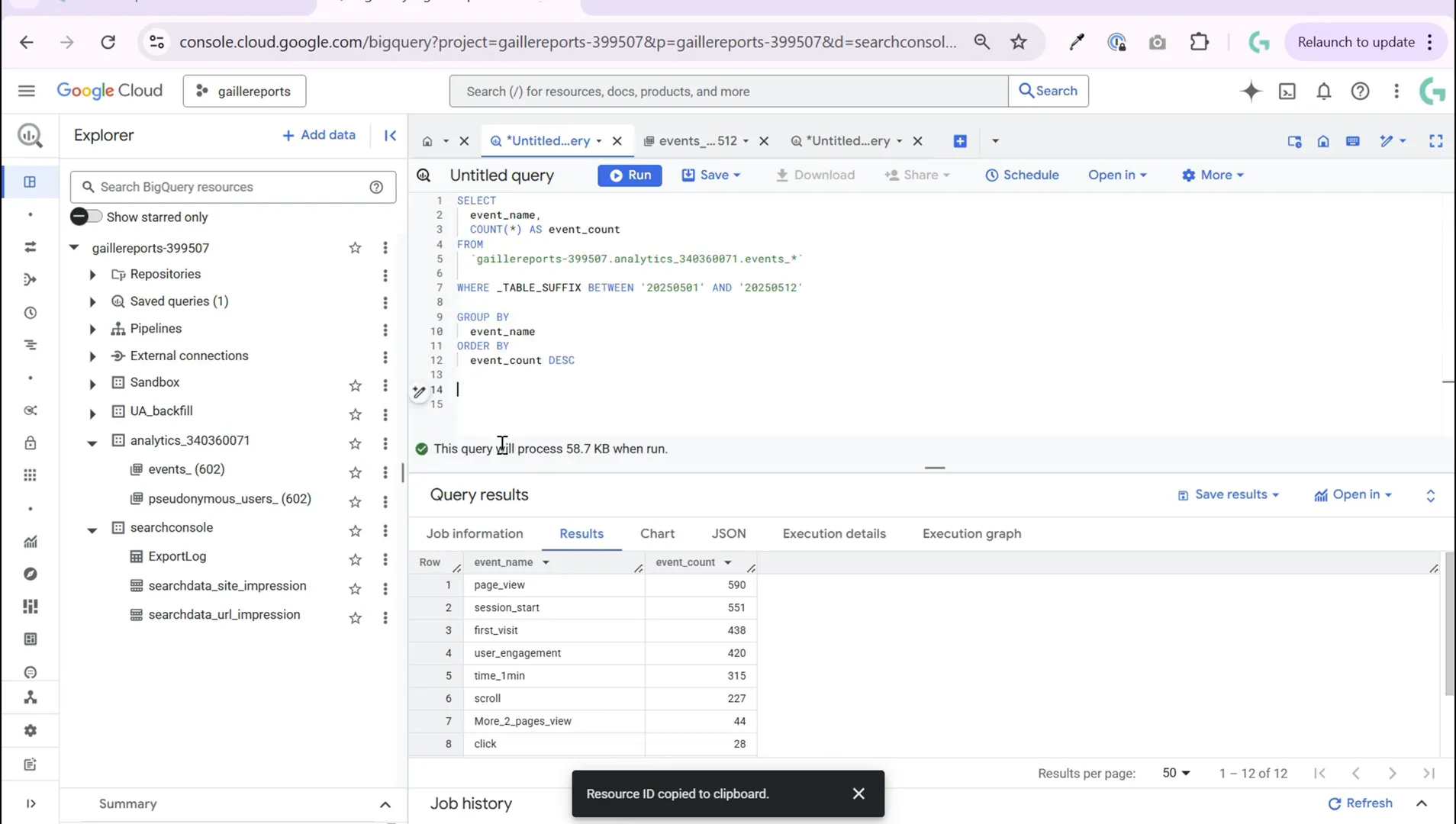
Task: Open gaillereports project selector
Action: point(244,91)
